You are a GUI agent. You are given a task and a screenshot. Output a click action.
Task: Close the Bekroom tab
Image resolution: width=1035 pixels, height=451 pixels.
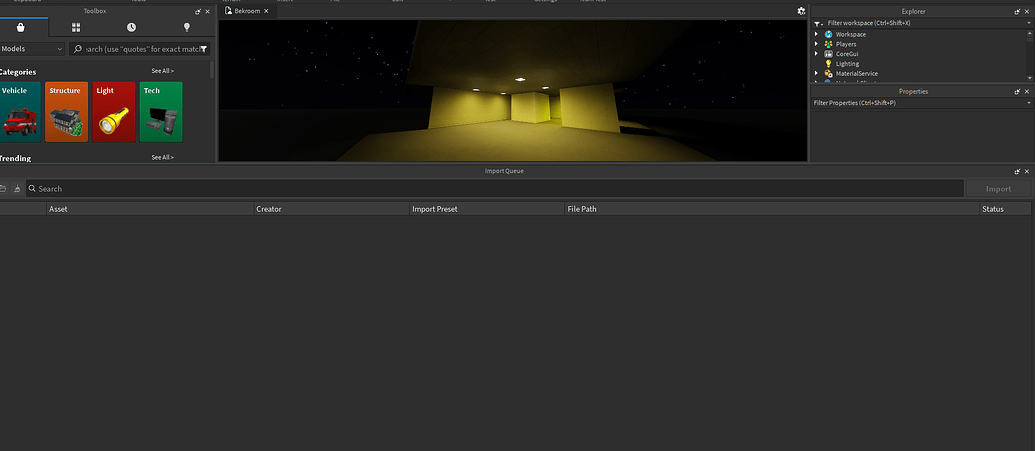266,11
